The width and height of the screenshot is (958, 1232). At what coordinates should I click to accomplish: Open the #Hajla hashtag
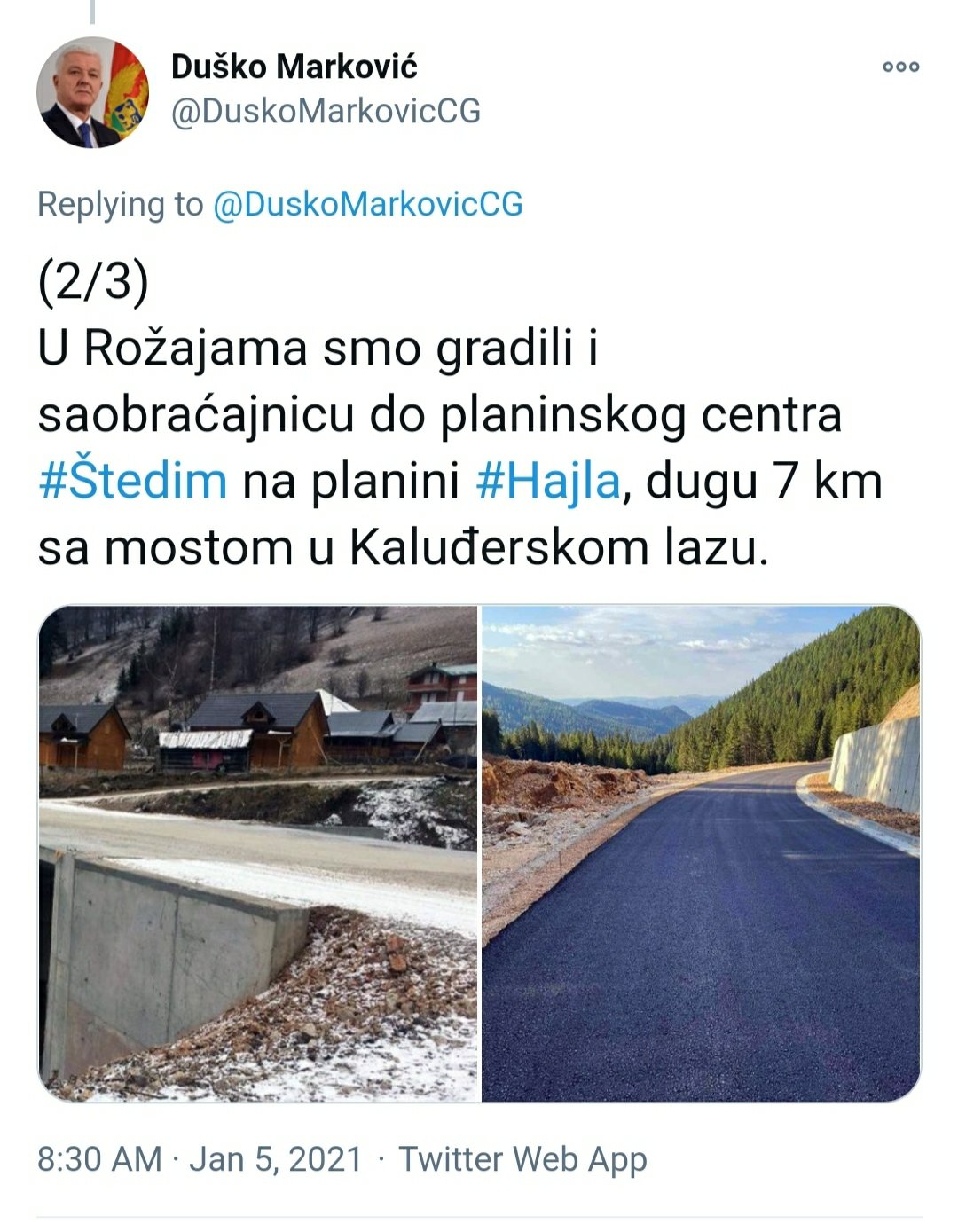click(x=547, y=482)
